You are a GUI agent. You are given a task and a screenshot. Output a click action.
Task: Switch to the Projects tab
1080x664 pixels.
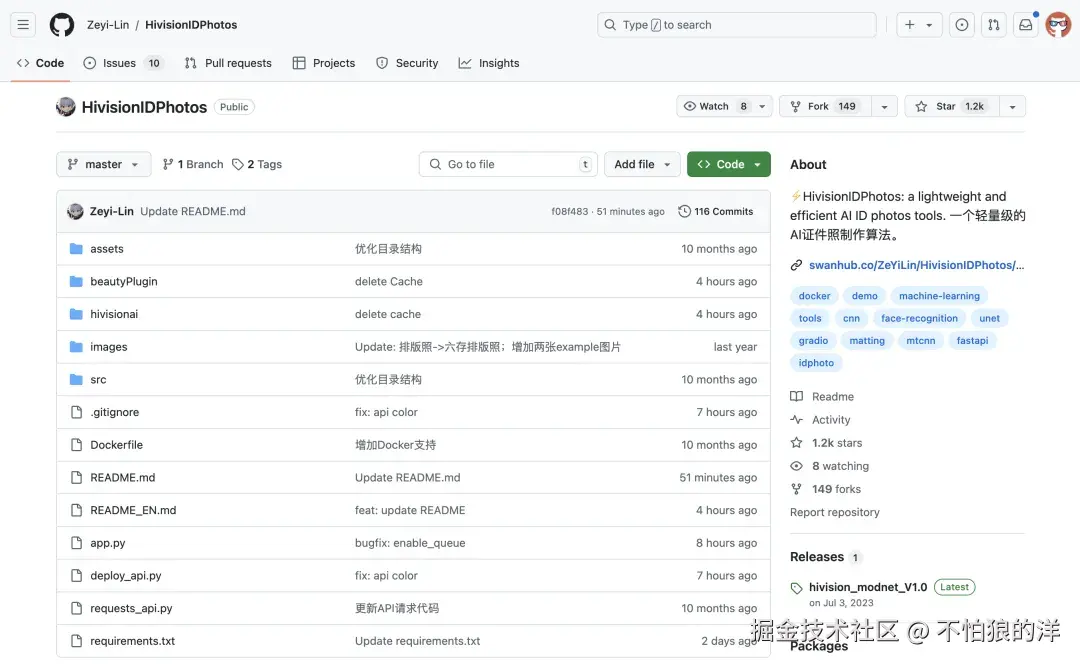click(x=324, y=63)
